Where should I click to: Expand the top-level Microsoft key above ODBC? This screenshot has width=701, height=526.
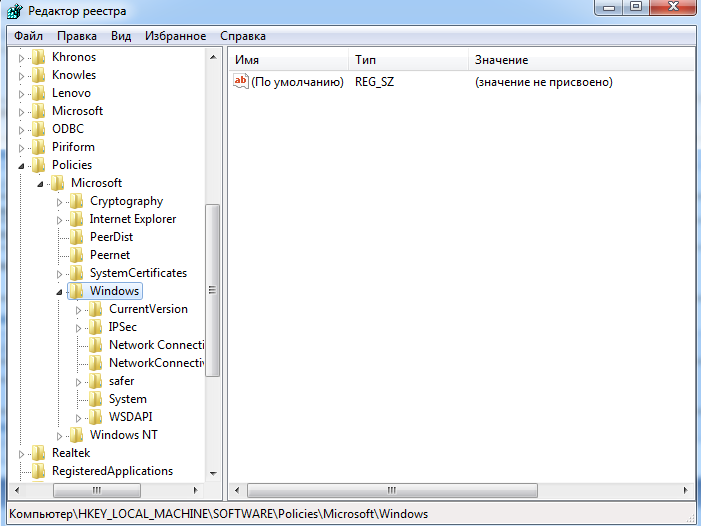tap(21, 112)
